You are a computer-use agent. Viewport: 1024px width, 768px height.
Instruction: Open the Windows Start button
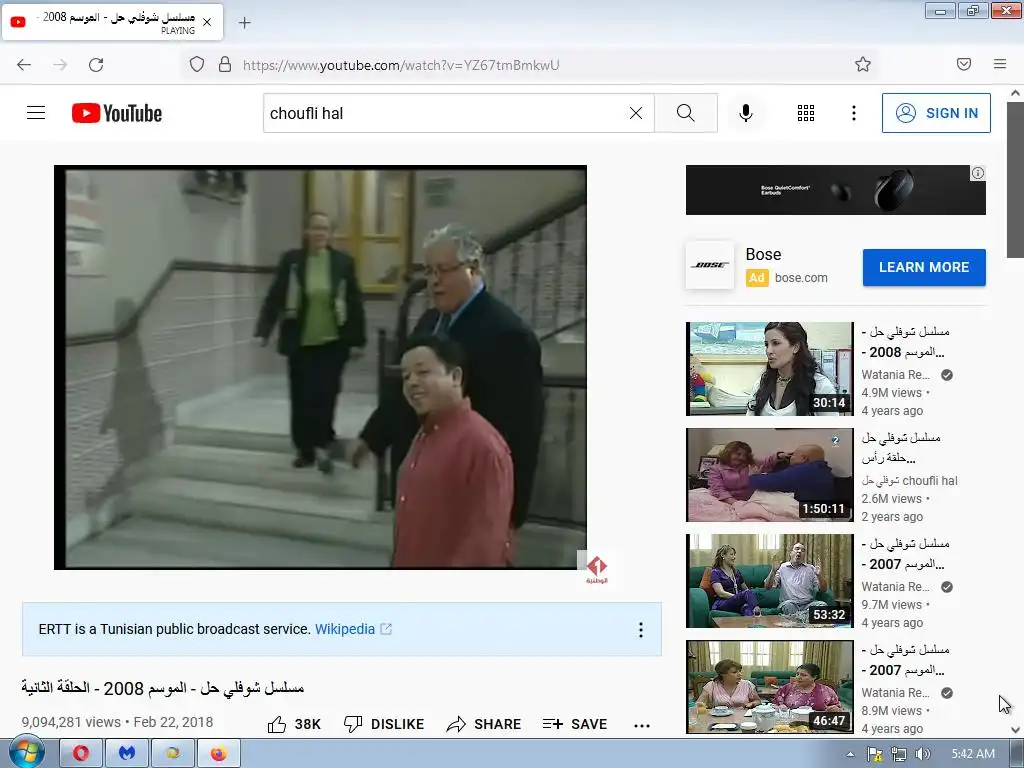click(x=25, y=752)
